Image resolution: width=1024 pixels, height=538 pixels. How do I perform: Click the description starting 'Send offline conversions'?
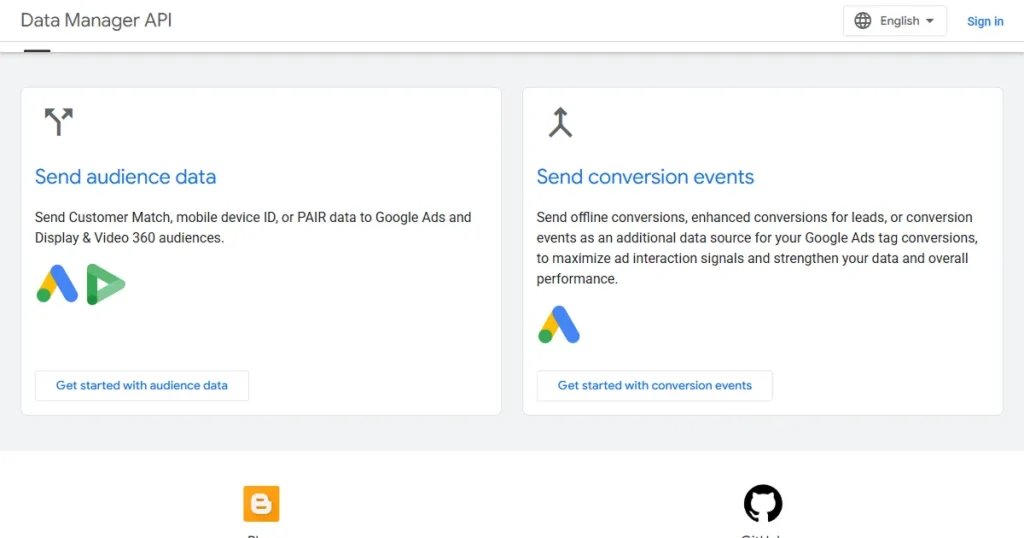tap(757, 248)
